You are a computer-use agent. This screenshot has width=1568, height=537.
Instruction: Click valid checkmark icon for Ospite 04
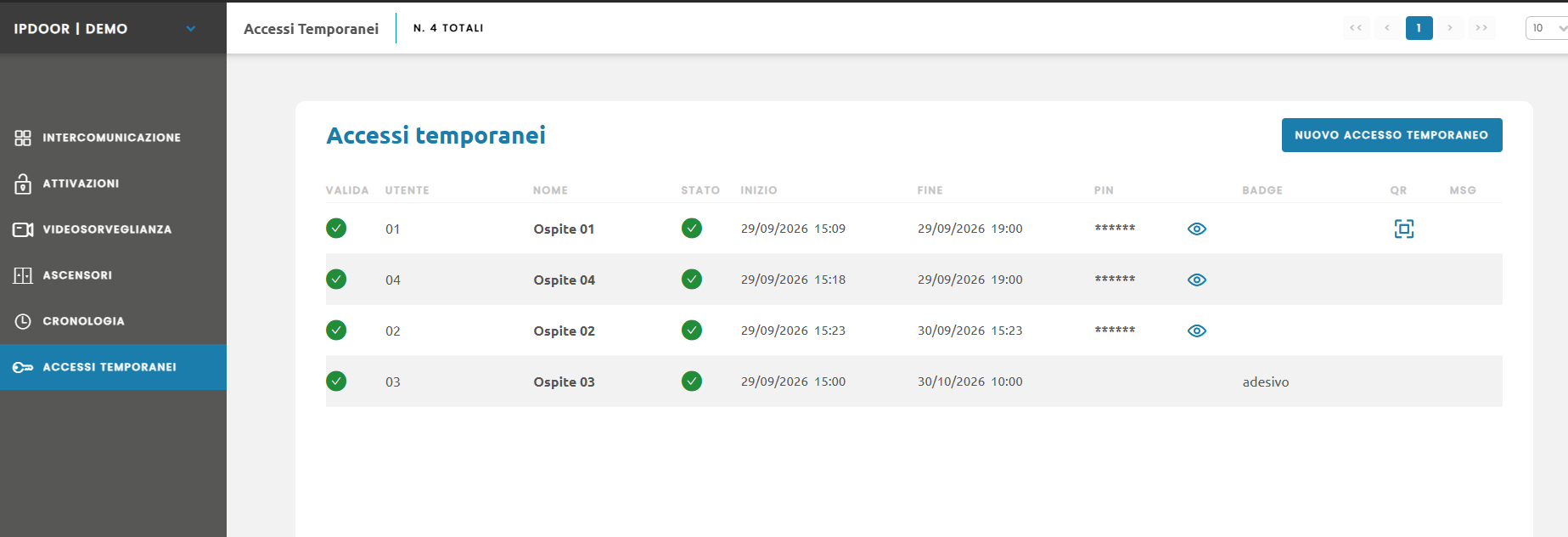point(336,280)
